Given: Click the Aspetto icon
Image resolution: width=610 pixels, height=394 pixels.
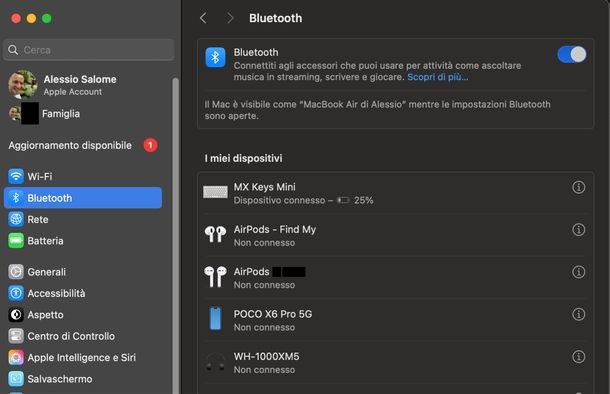Looking at the screenshot, I should point(16,314).
